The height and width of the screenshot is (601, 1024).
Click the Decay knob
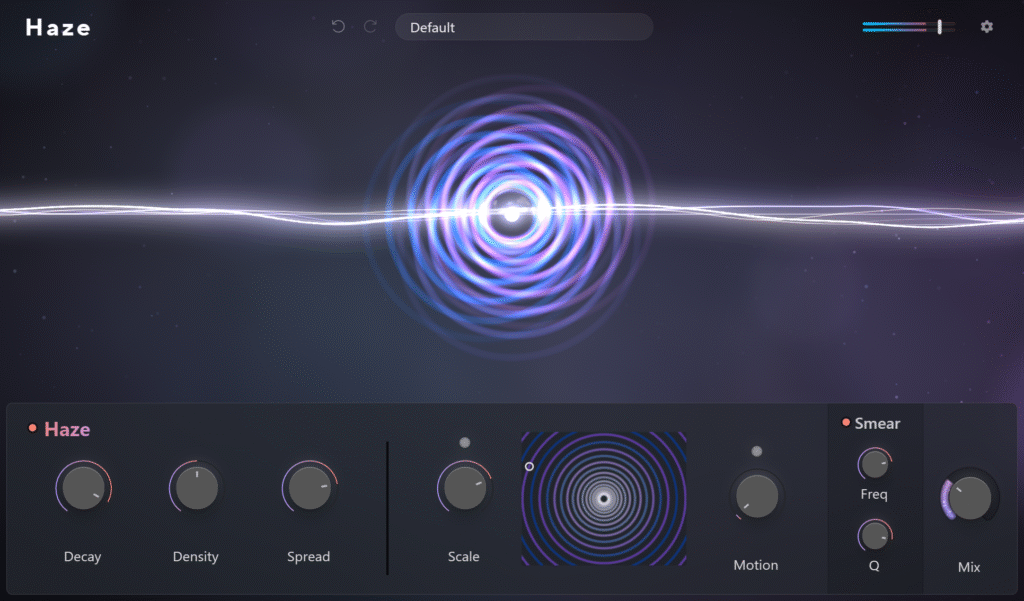pos(83,487)
